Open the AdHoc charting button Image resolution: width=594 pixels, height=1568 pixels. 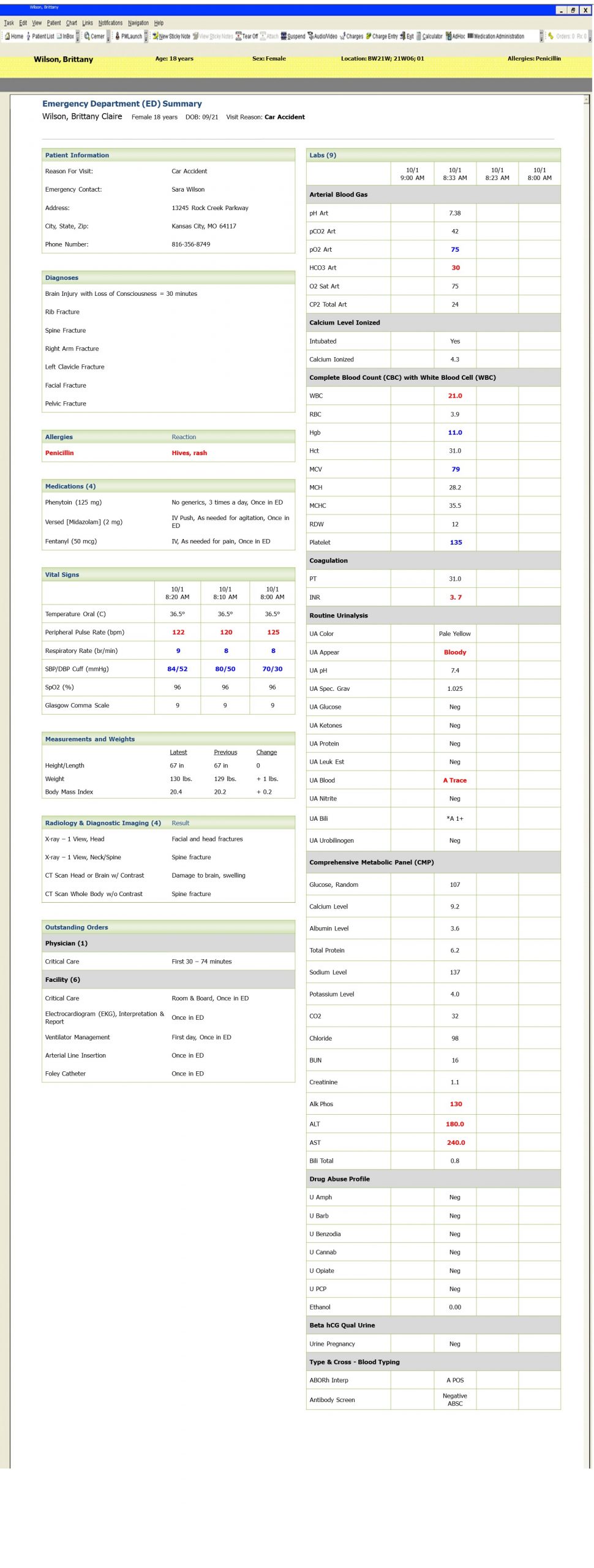pyautogui.click(x=456, y=36)
